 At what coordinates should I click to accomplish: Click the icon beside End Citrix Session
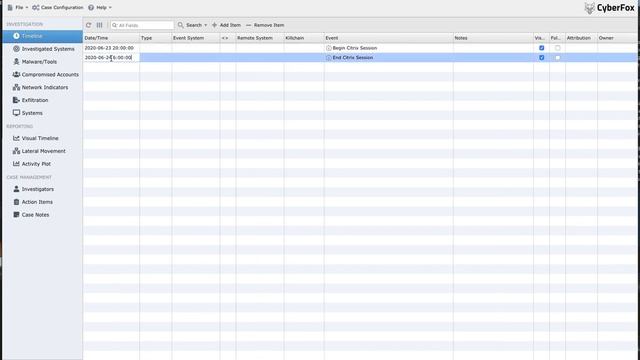point(329,58)
